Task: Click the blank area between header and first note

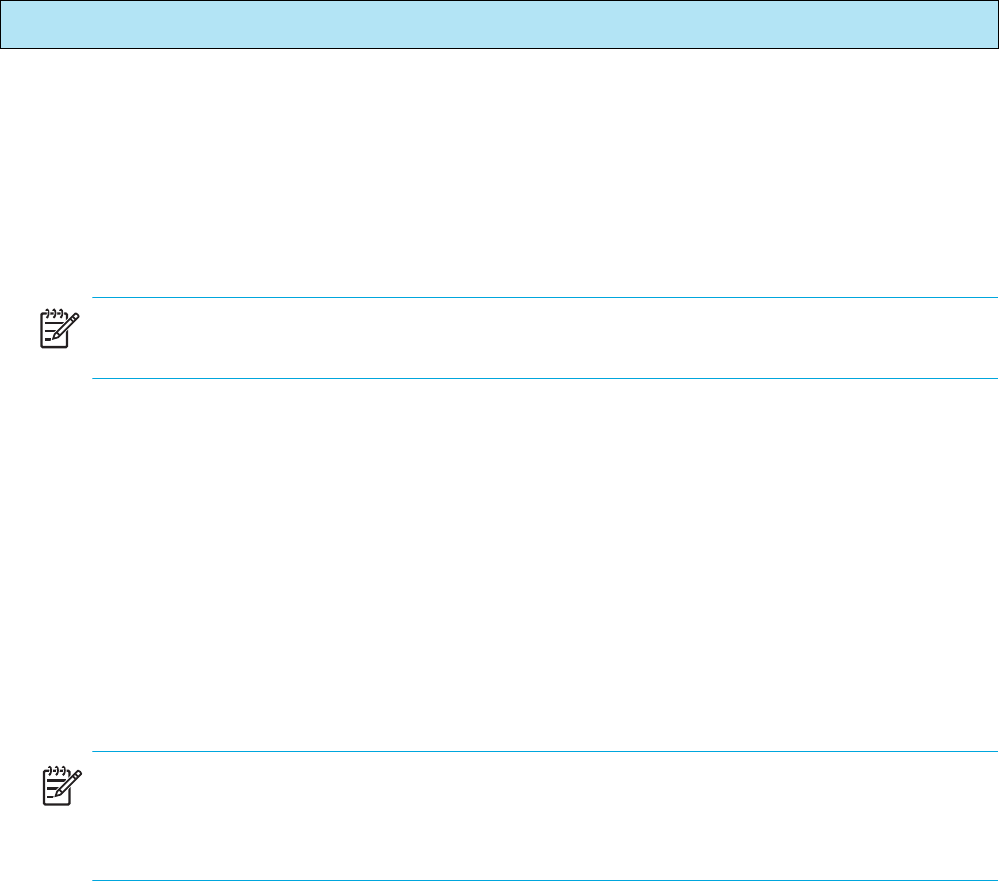Action: click(500, 170)
